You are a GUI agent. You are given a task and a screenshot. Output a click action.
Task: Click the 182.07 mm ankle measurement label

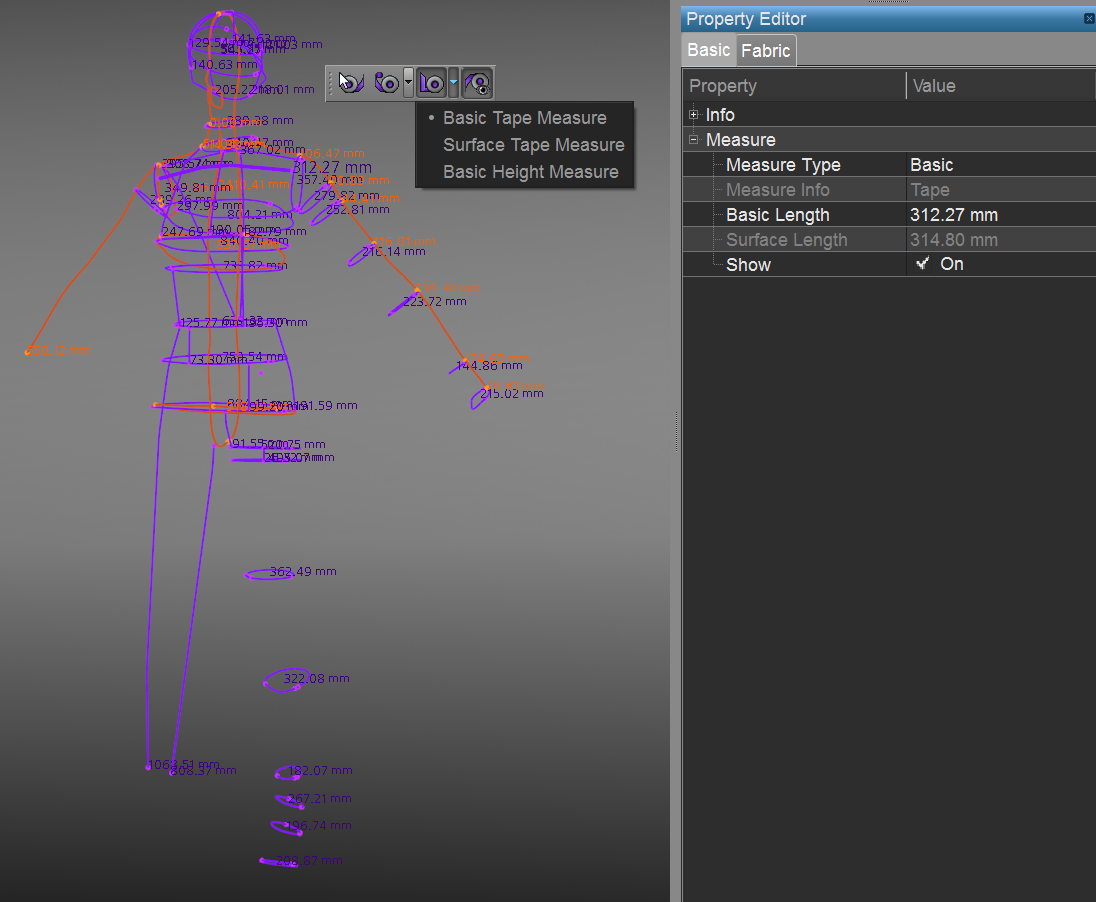(320, 771)
